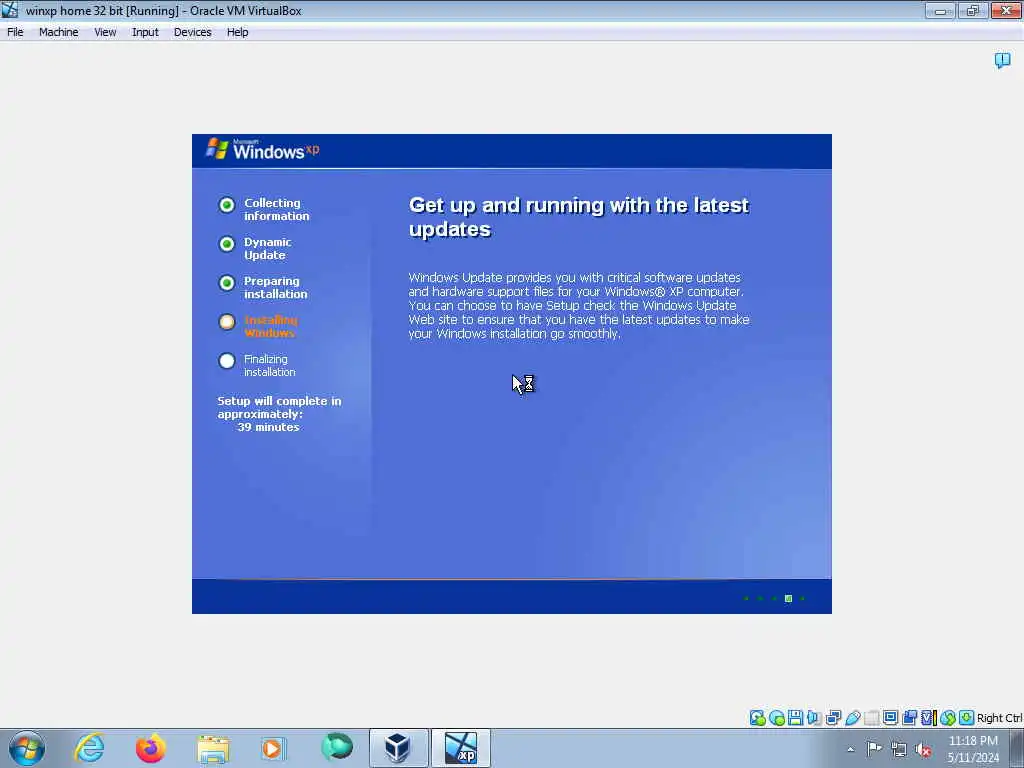Screen dimensions: 1024x768
Task: Open the Action Center flag icon
Action: coord(874,749)
